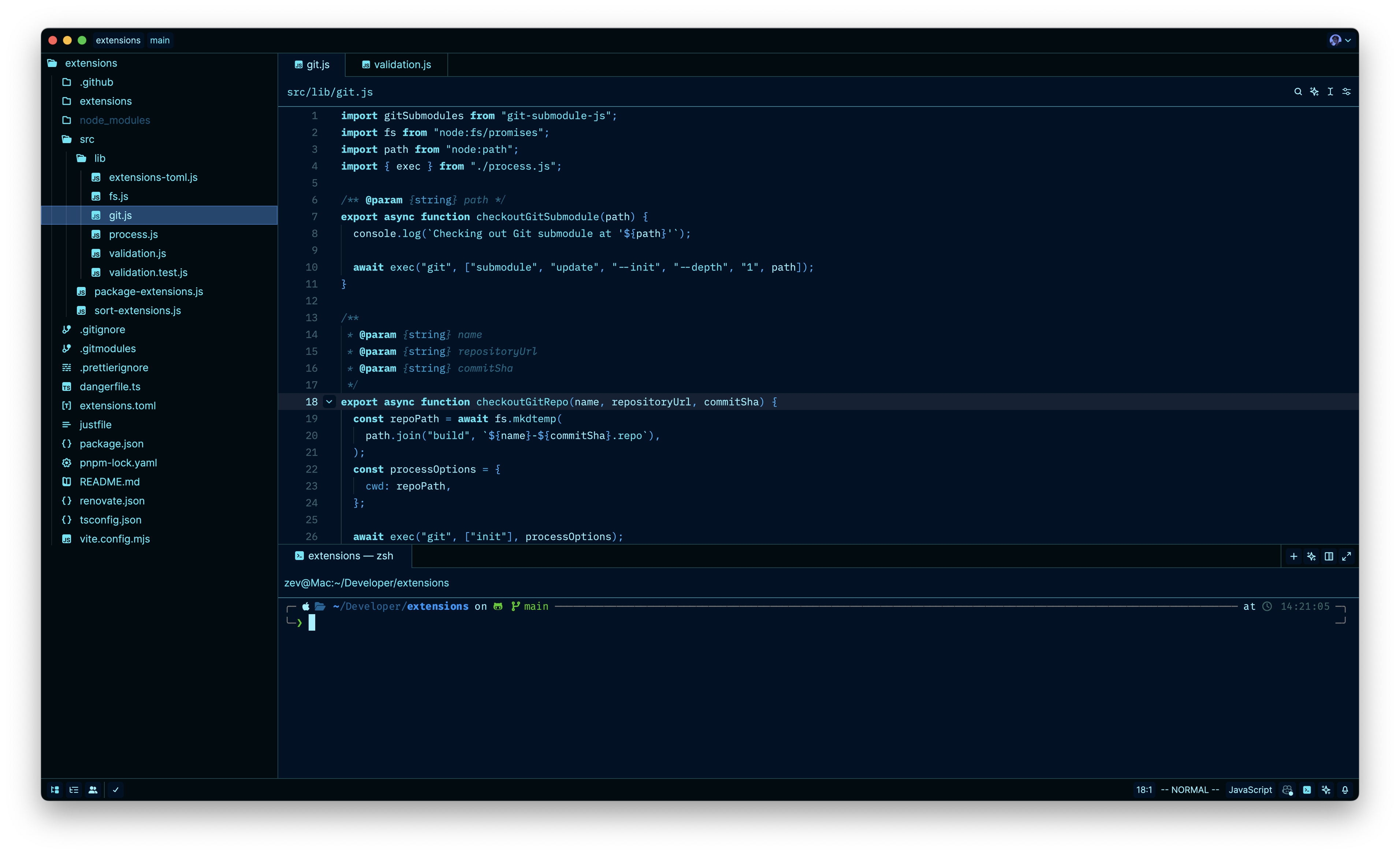This screenshot has width=1400, height=855.
Task: Expand the node_modules folder
Action: (x=115, y=120)
